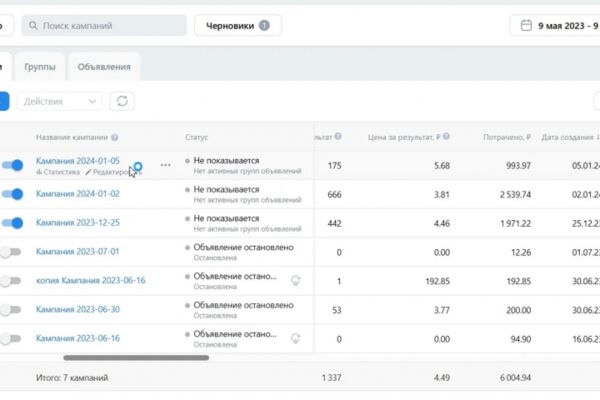Click the refresh table icon

click(x=122, y=101)
